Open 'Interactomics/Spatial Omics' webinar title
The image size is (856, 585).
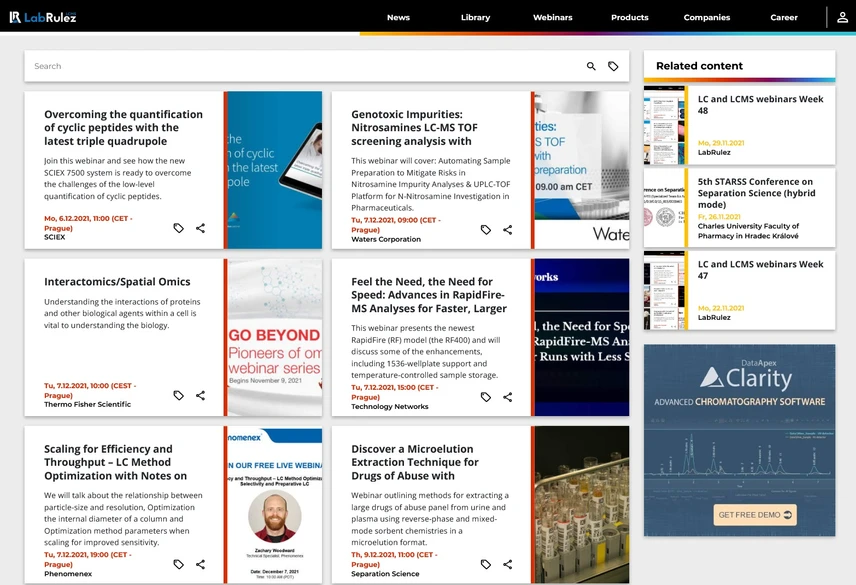(117, 282)
